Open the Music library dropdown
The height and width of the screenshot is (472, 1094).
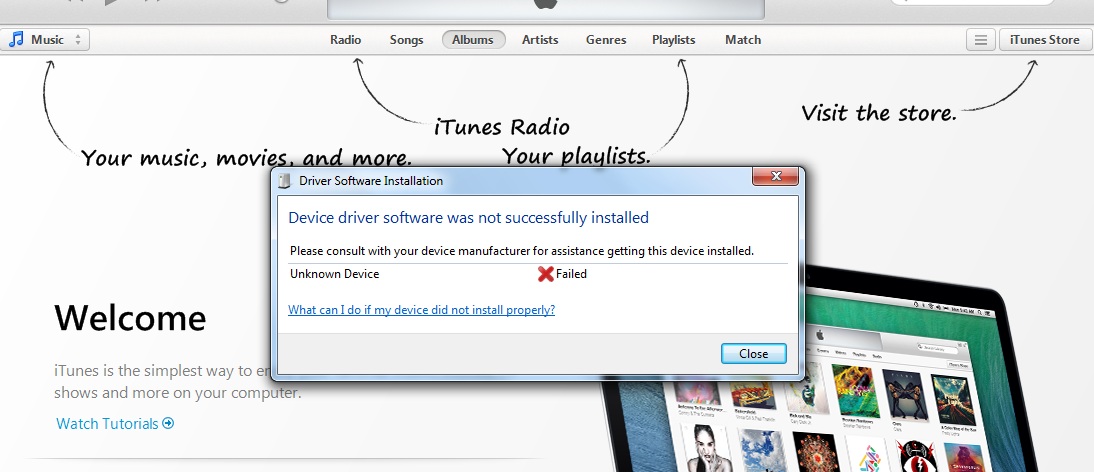[45, 40]
